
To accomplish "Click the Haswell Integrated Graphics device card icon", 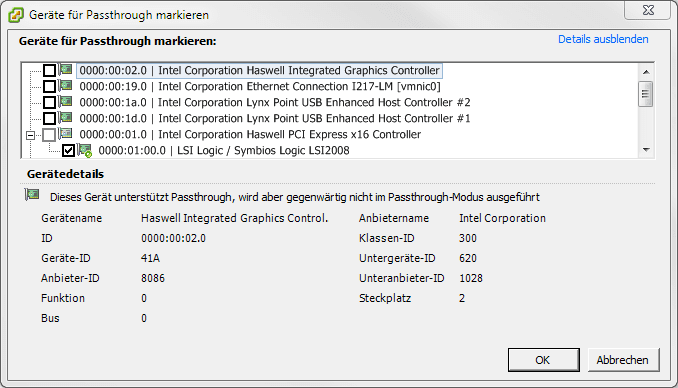I will [66, 69].
